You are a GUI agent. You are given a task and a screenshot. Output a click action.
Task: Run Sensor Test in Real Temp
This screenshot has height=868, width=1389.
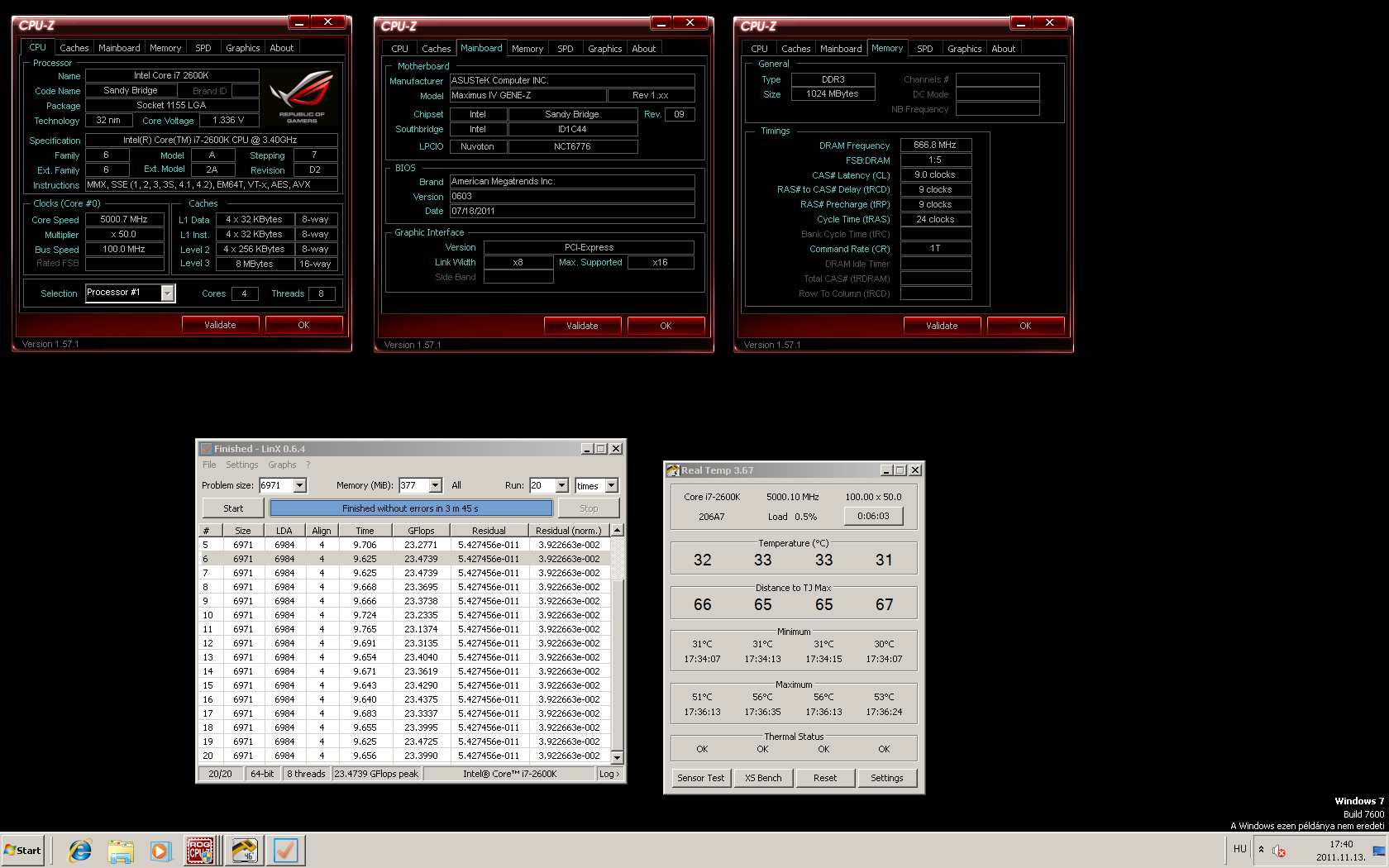(701, 778)
